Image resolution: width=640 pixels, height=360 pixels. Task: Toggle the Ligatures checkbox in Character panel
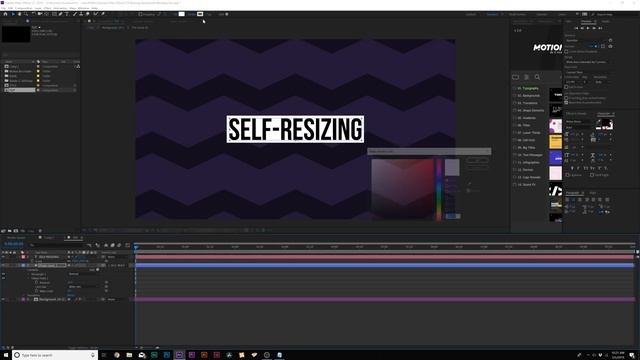pyautogui.click(x=567, y=175)
